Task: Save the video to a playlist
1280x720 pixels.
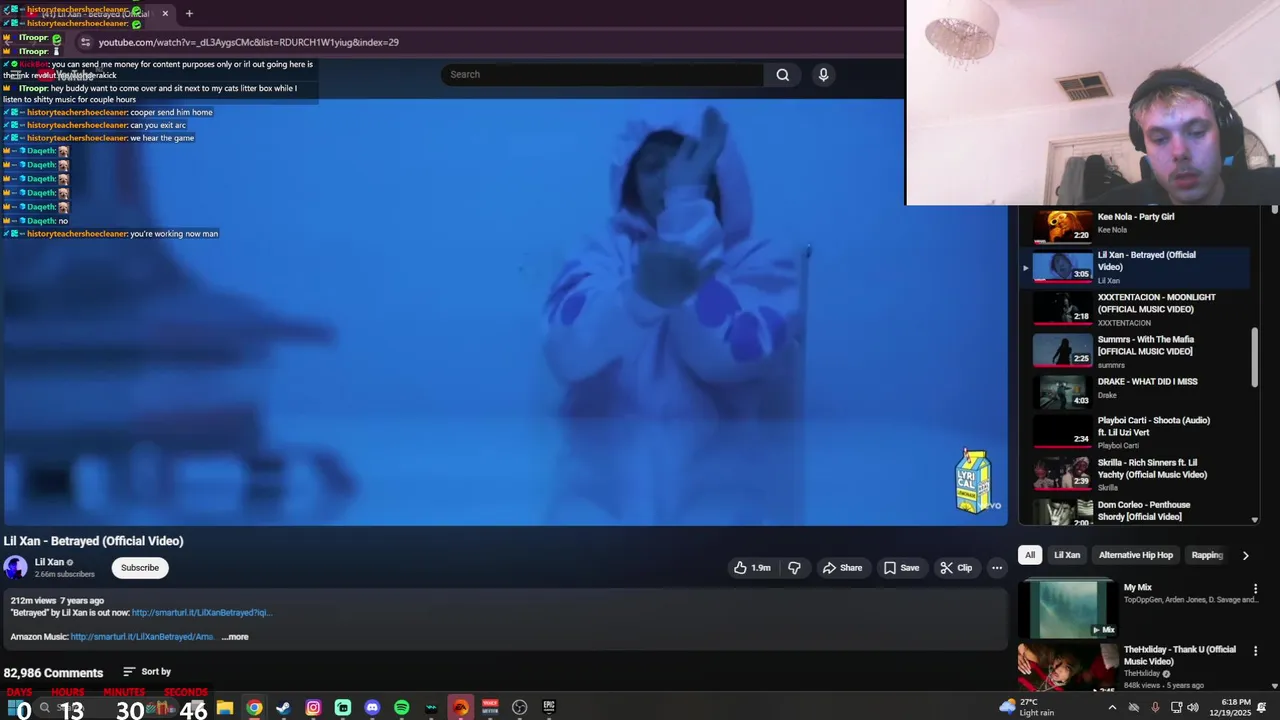Action: click(901, 568)
